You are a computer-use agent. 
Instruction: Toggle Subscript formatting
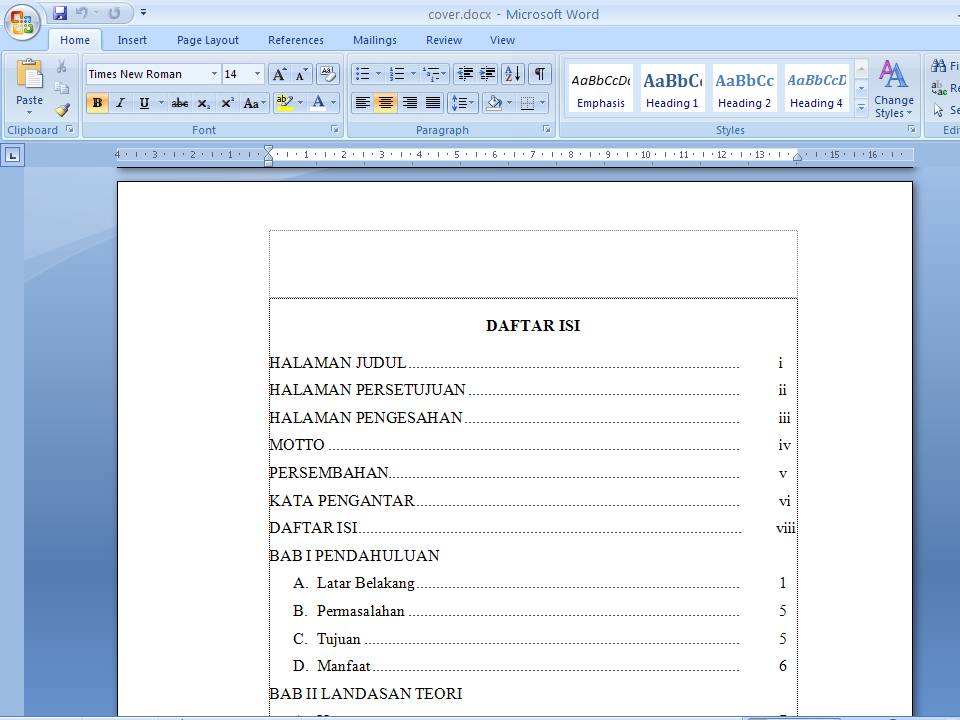(204, 103)
